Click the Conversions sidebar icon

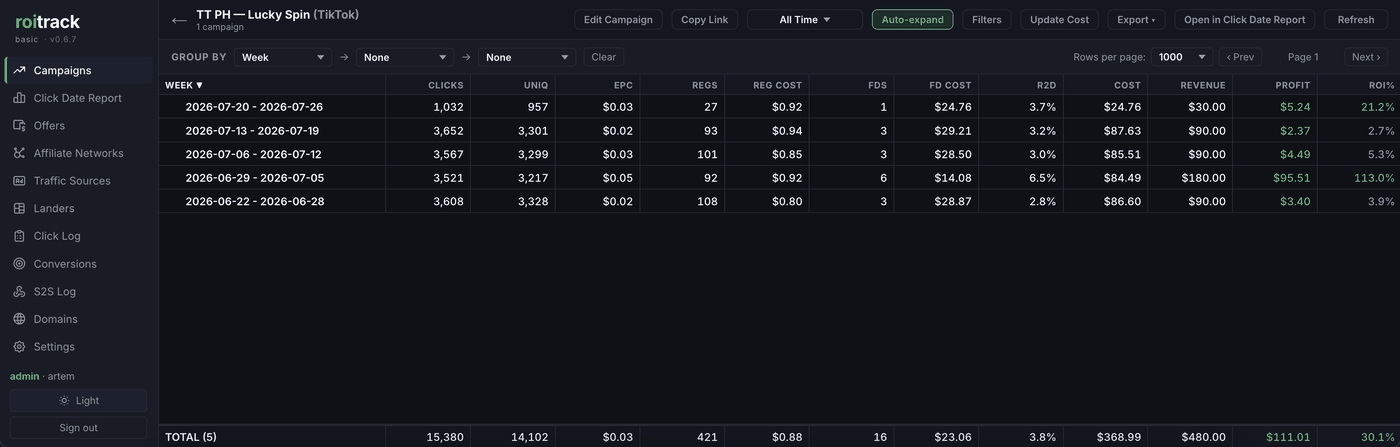tap(19, 264)
